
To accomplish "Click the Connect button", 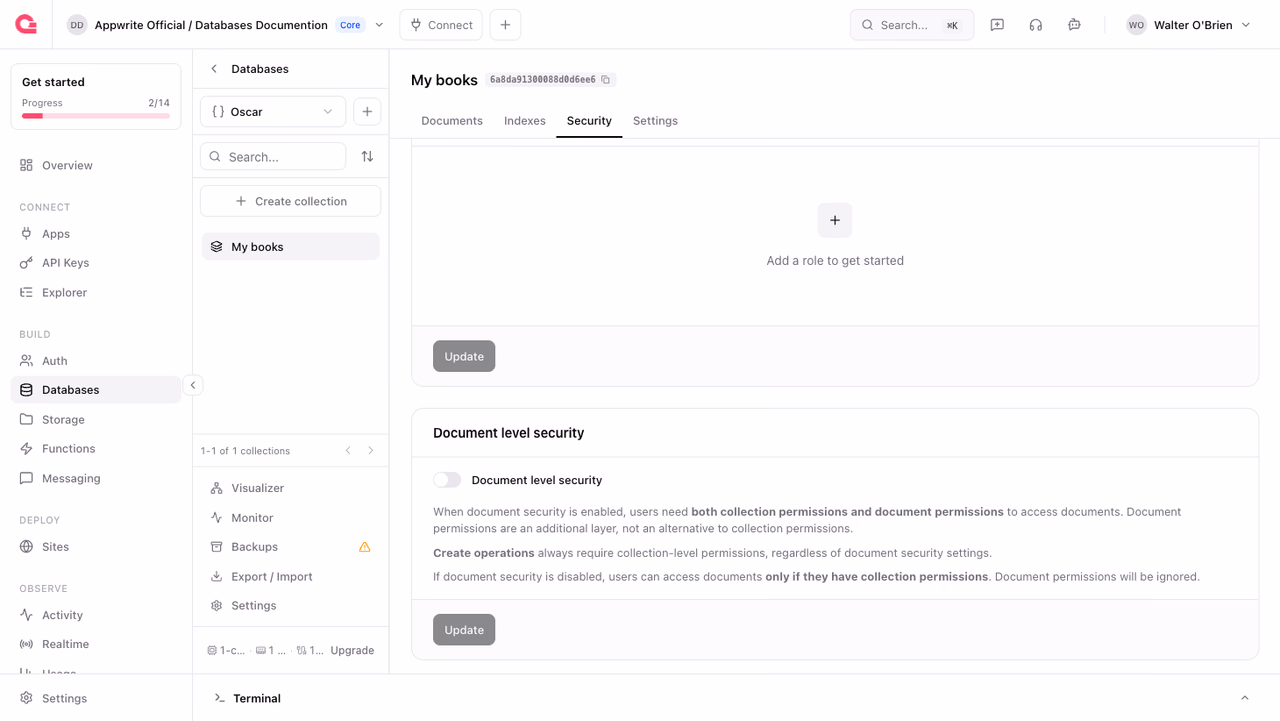I will point(441,25).
